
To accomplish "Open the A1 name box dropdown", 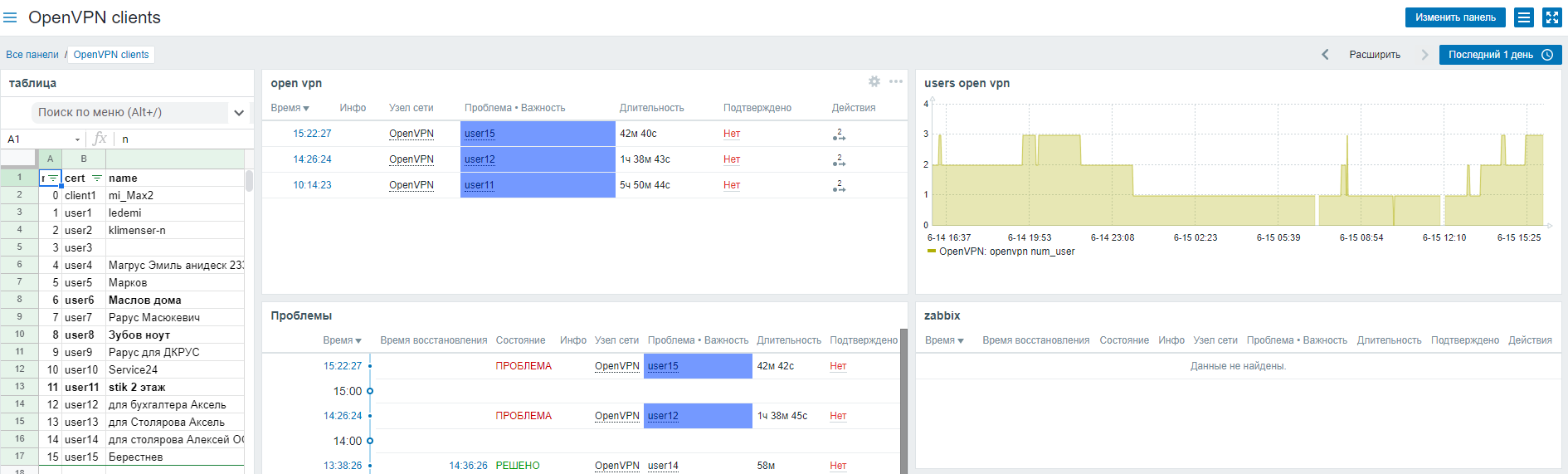I will [x=77, y=139].
